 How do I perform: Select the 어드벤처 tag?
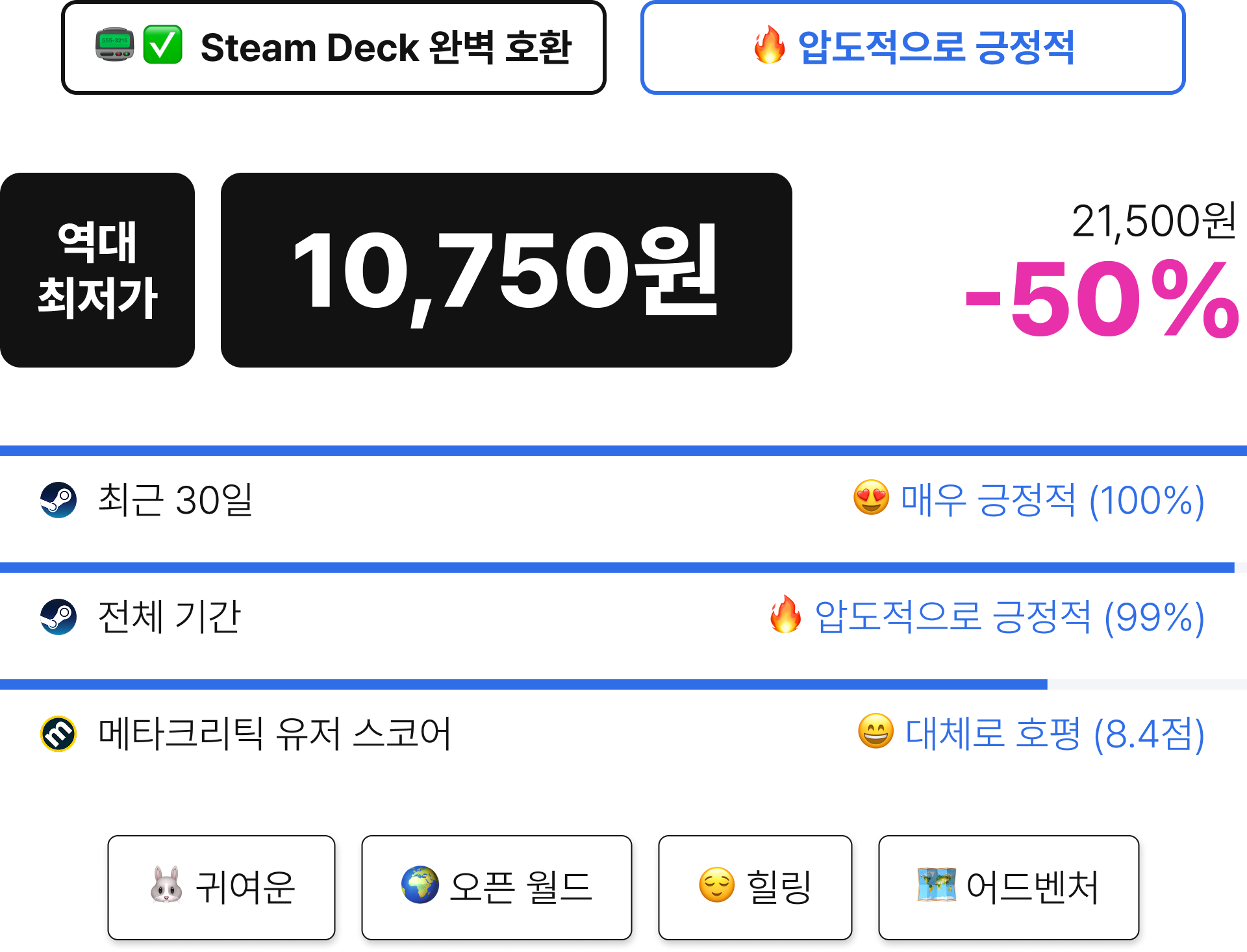coord(1009,888)
